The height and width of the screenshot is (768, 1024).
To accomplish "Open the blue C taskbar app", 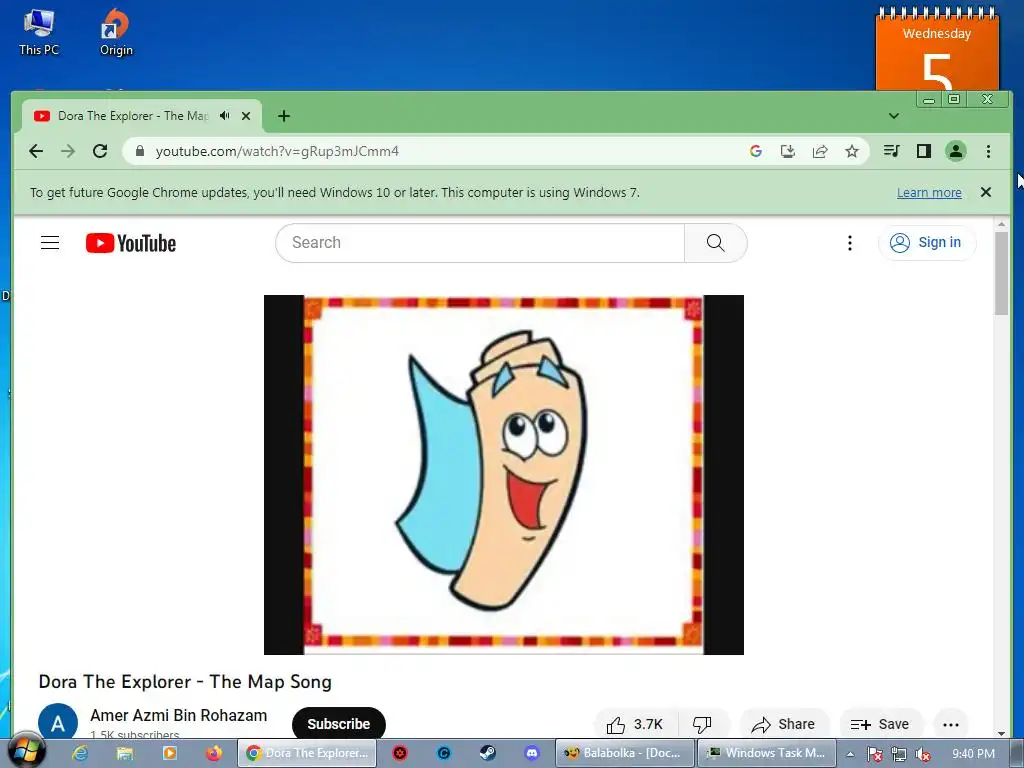I will [x=444, y=753].
